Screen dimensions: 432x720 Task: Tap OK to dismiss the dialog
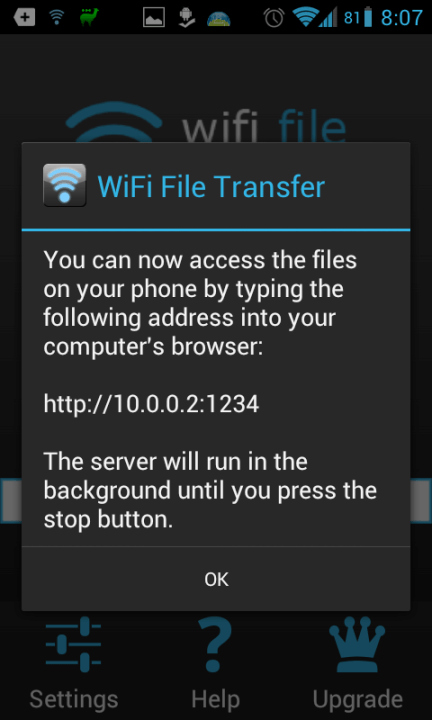click(216, 579)
